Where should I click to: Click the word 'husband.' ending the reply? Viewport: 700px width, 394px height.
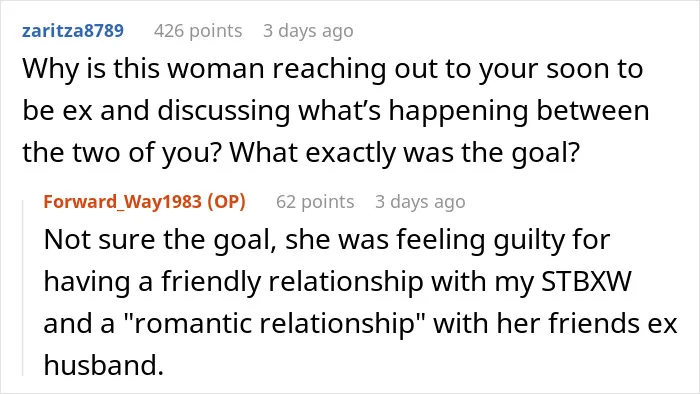click(x=104, y=365)
